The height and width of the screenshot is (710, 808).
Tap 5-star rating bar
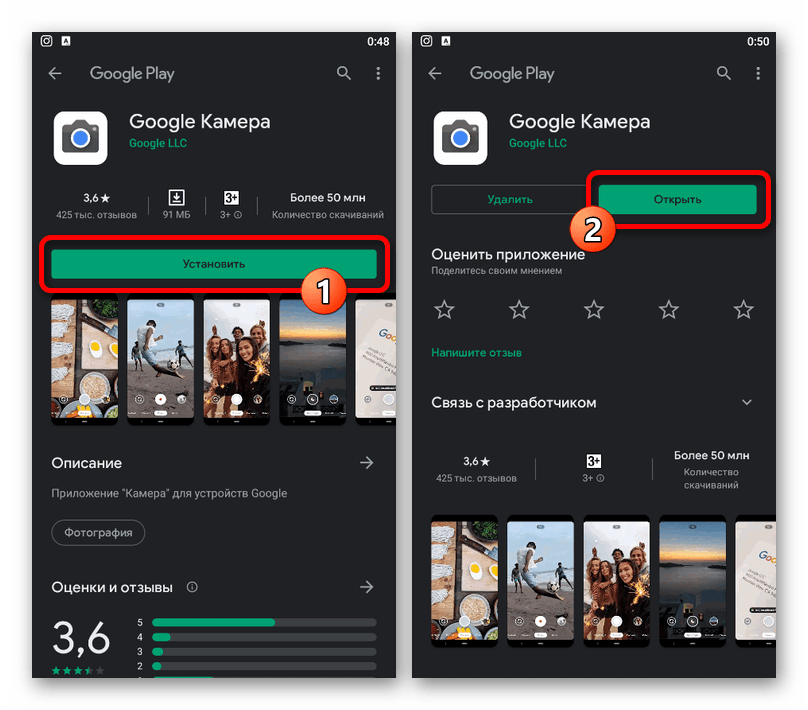click(x=264, y=622)
